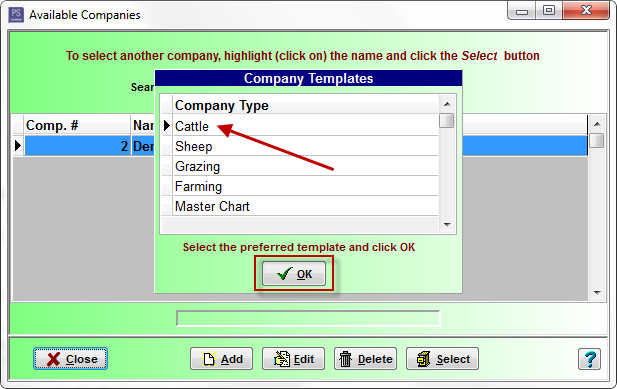Choose the Sheep company type
Viewport: 617px width, 389px height.
point(305,146)
